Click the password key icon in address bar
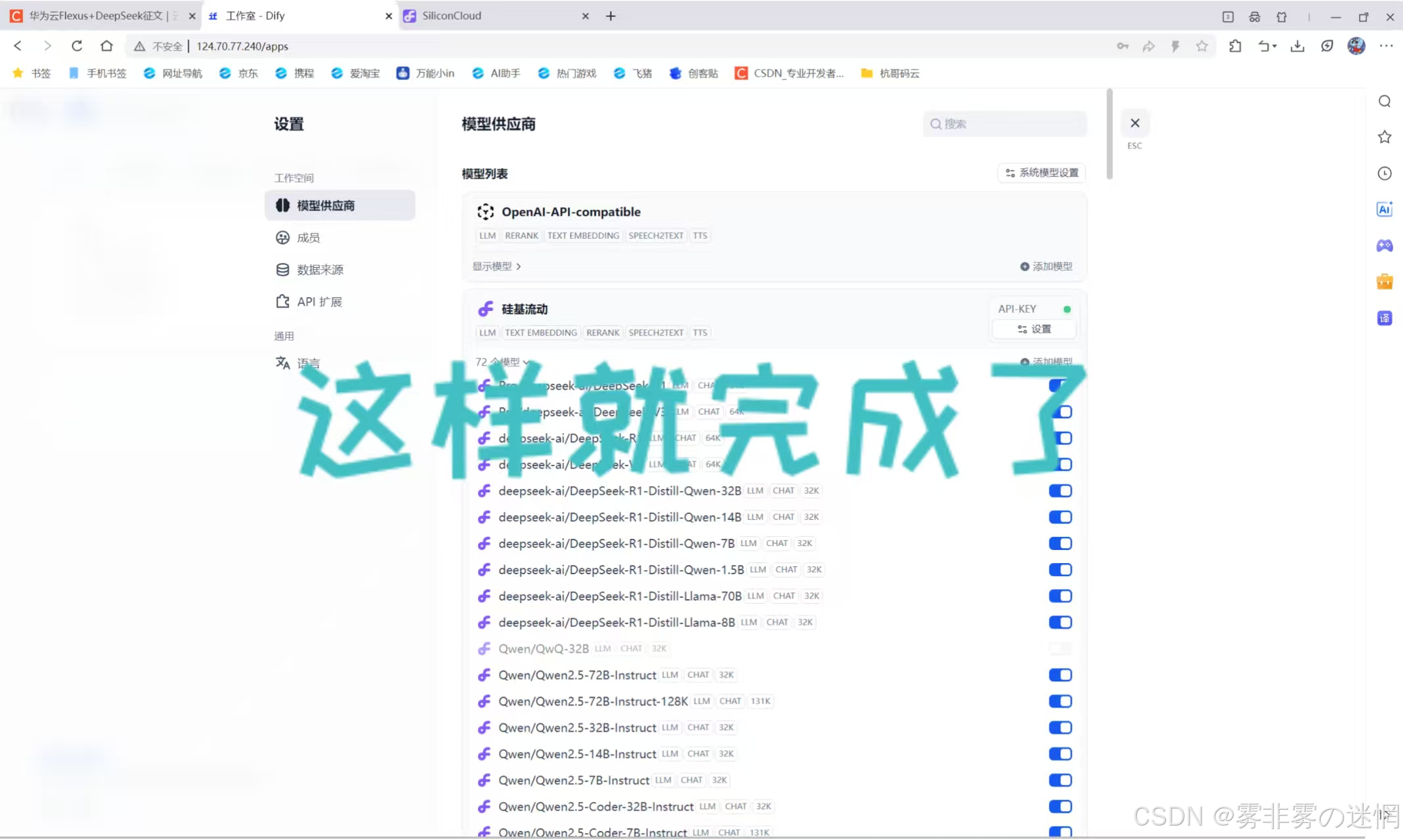 point(1123,46)
